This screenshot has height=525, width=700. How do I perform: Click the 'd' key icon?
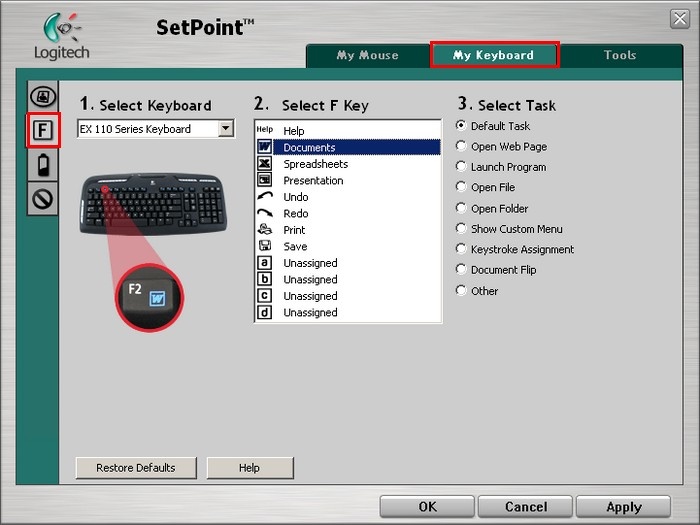tap(264, 312)
